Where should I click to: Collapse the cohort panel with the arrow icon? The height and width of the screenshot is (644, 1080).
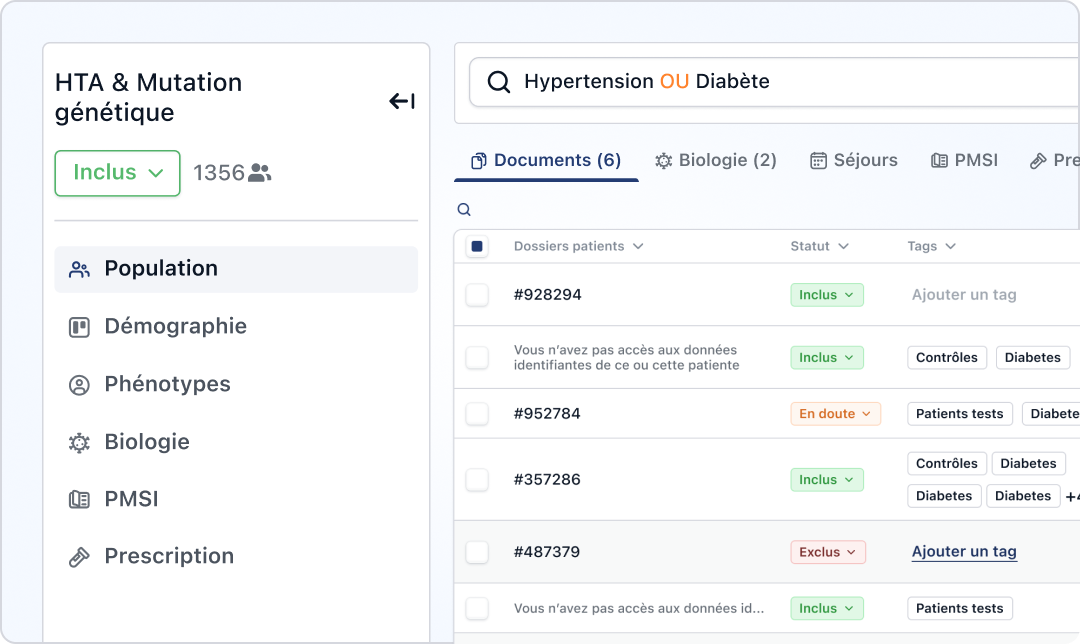(401, 100)
